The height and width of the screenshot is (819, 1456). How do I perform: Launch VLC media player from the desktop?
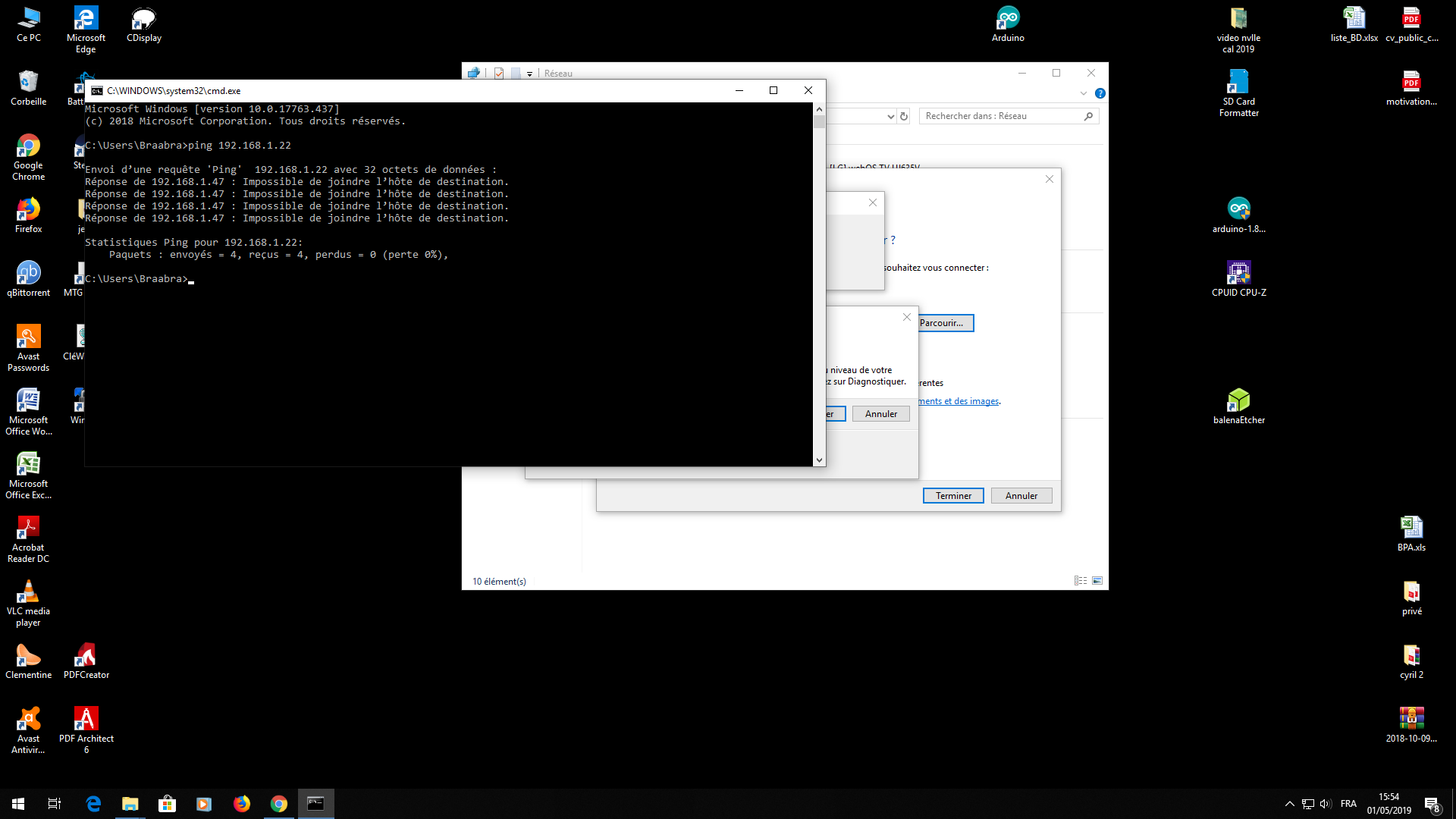click(29, 604)
